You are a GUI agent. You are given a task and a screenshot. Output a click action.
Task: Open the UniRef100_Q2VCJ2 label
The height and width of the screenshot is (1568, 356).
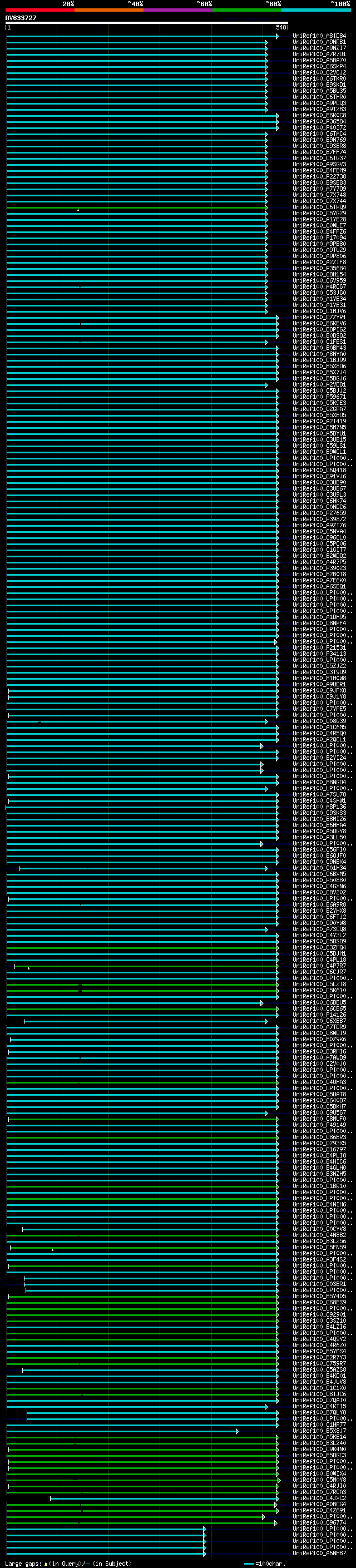pos(319,73)
